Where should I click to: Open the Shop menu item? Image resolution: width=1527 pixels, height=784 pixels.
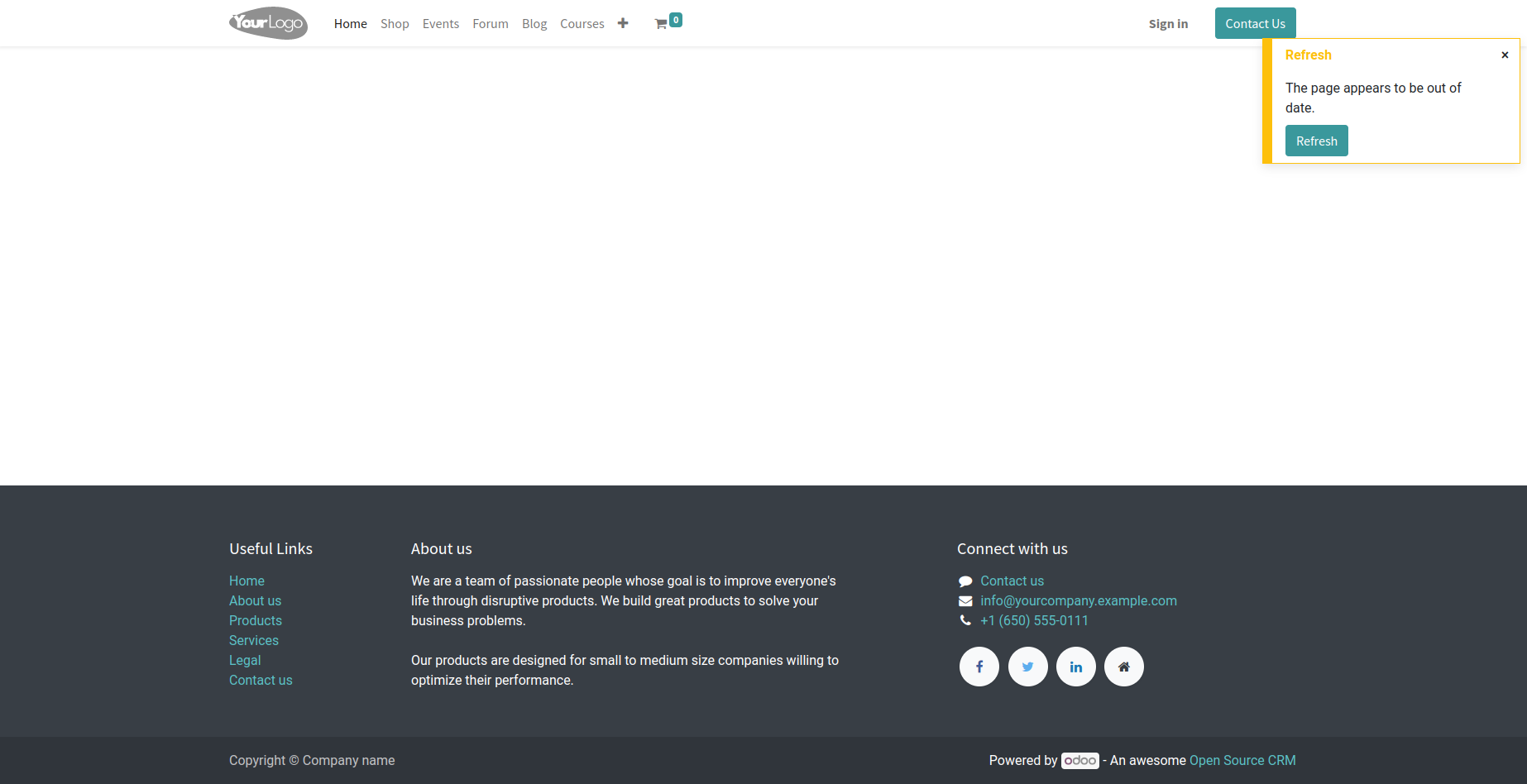(x=395, y=24)
